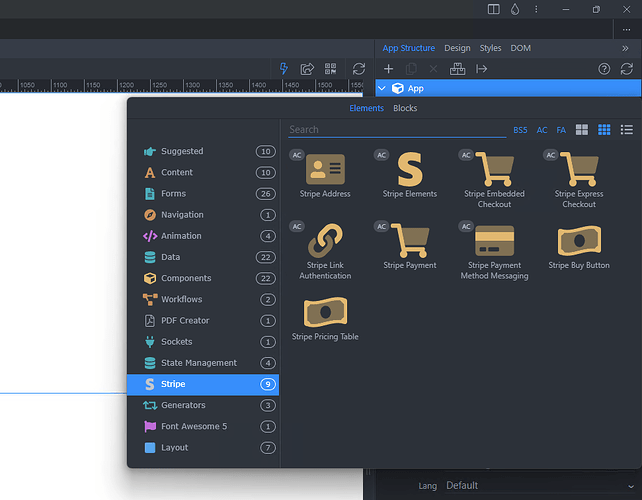Add the Stripe Address element

(x=325, y=175)
